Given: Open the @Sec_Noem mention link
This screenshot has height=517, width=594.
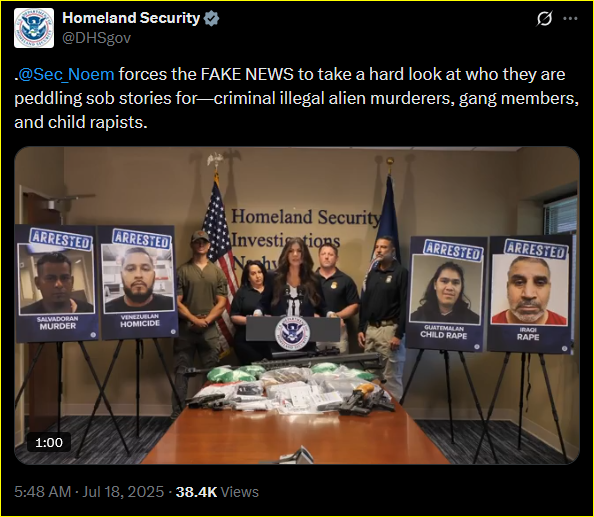Looking at the screenshot, I should point(66,74).
